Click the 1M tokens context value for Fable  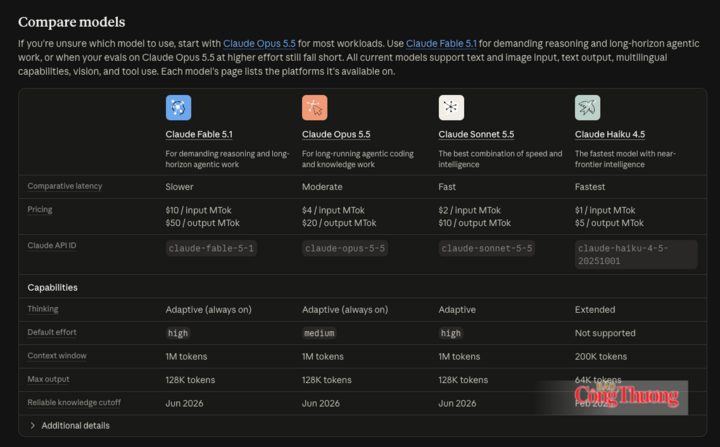(x=186, y=356)
